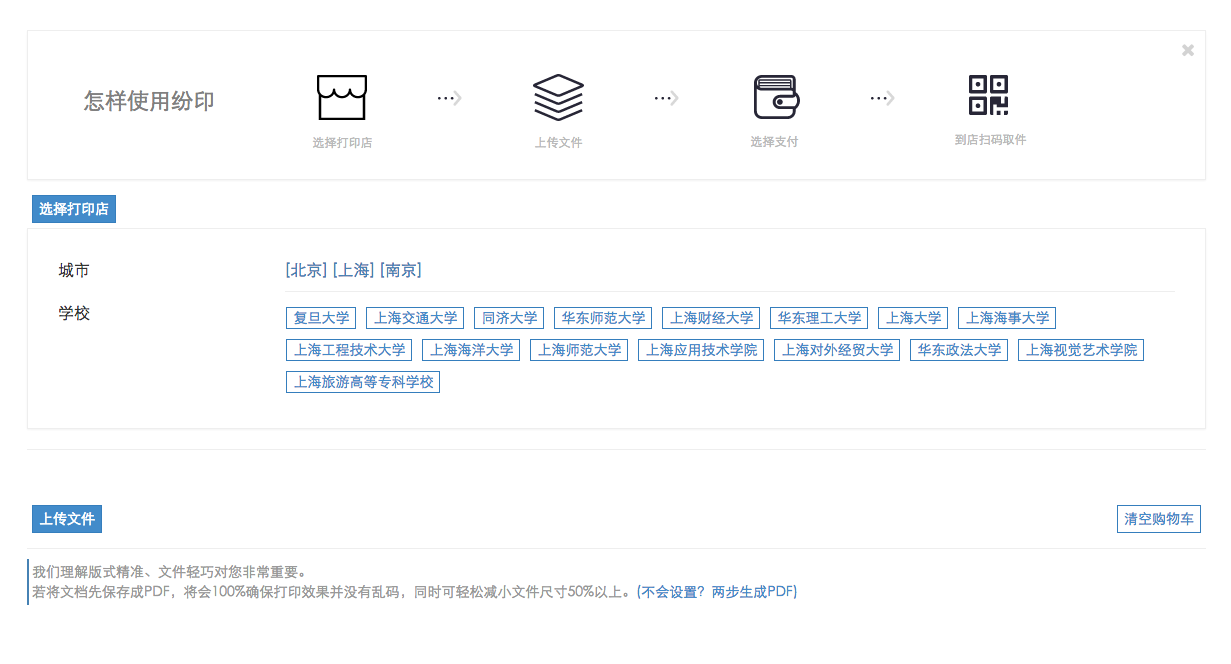This screenshot has height=664, width=1231.
Task: Select the 北京 city link
Action: (x=306, y=270)
